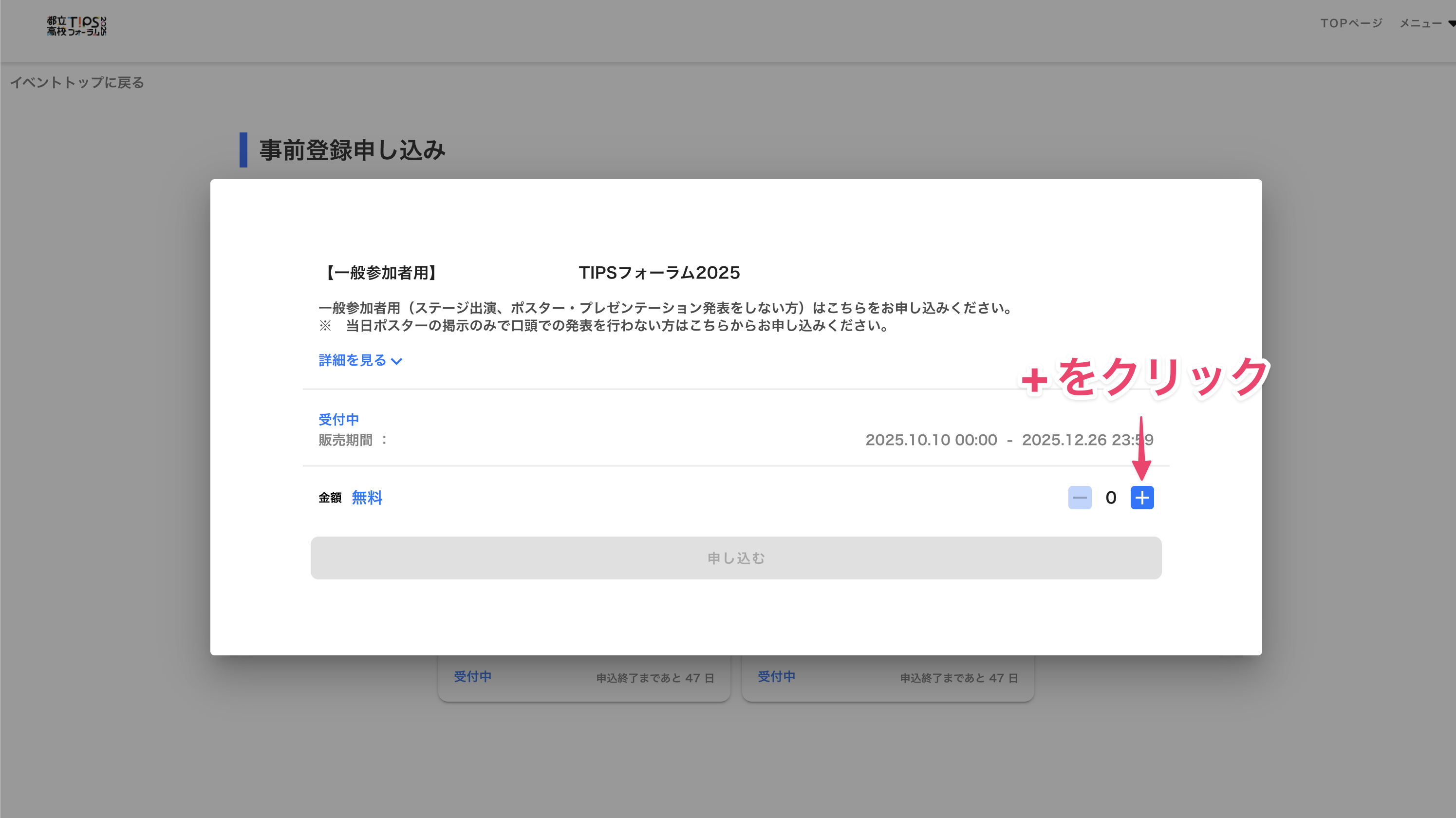The height and width of the screenshot is (818, 1456).
Task: Click the chevron icon next to 詳細を見る
Action: [x=397, y=361]
